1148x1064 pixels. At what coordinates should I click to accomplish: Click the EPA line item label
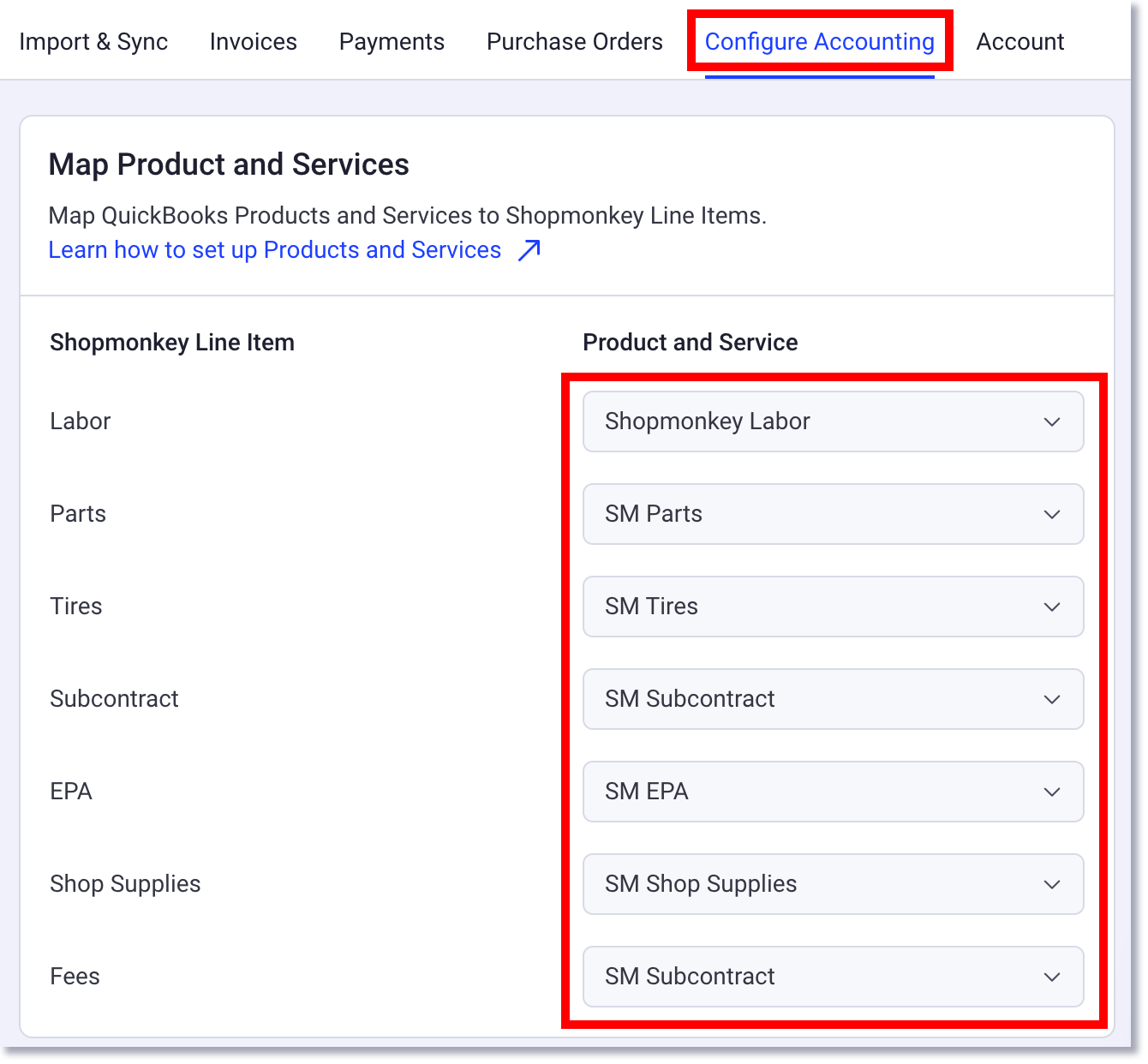click(x=71, y=792)
